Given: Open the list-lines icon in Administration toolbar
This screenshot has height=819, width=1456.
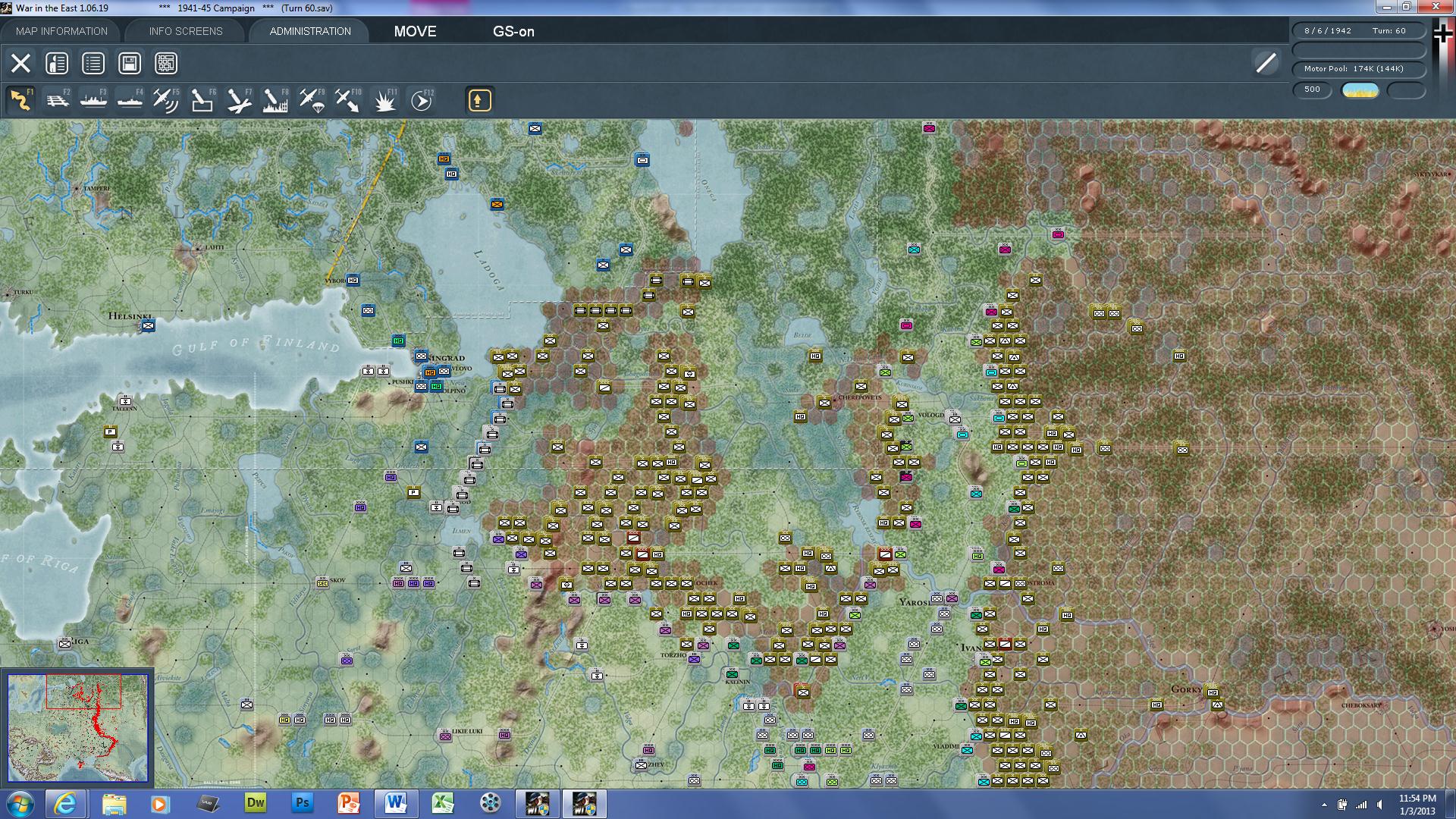Looking at the screenshot, I should (93, 63).
